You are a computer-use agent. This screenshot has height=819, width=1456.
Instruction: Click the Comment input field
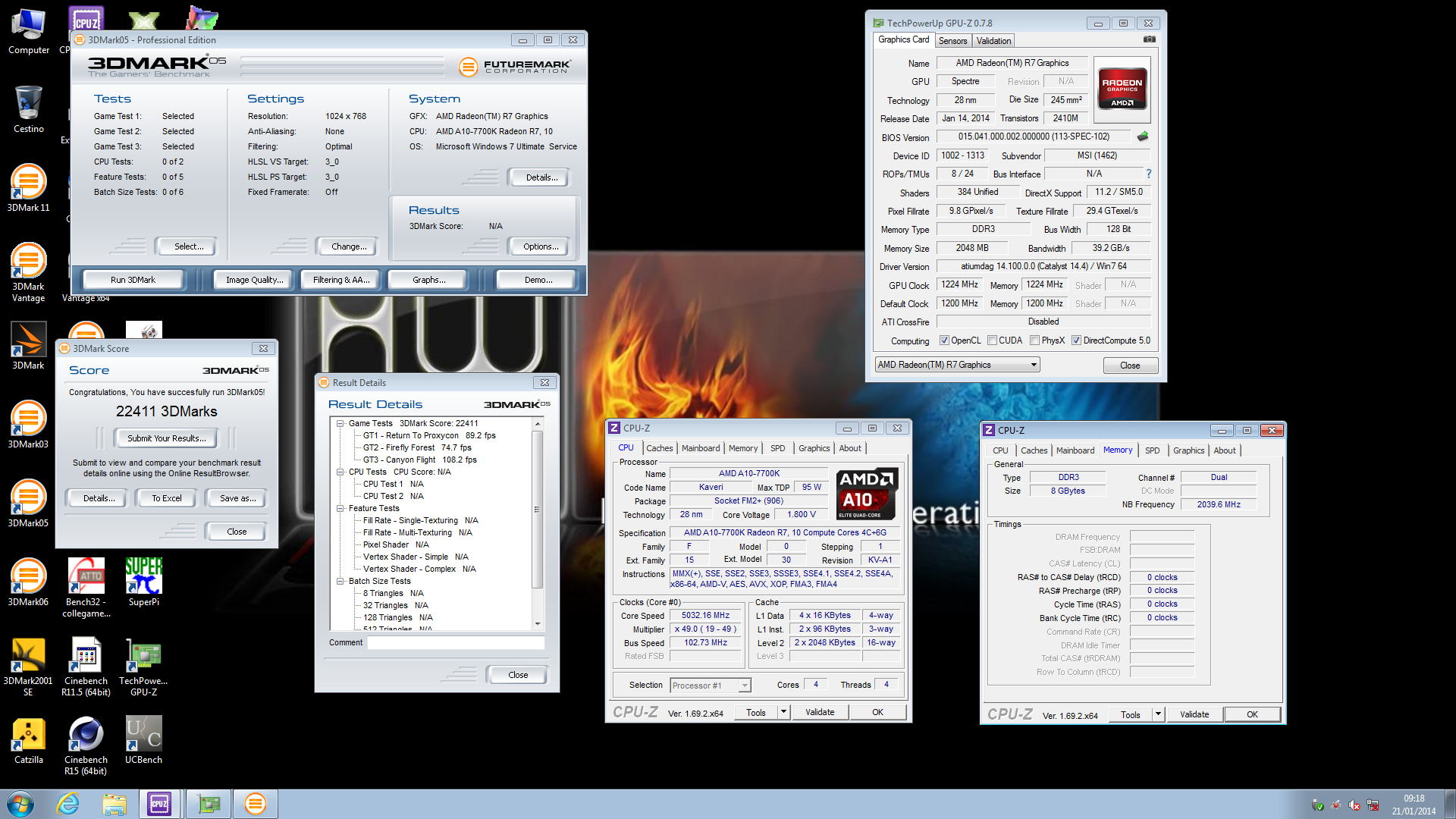[456, 642]
